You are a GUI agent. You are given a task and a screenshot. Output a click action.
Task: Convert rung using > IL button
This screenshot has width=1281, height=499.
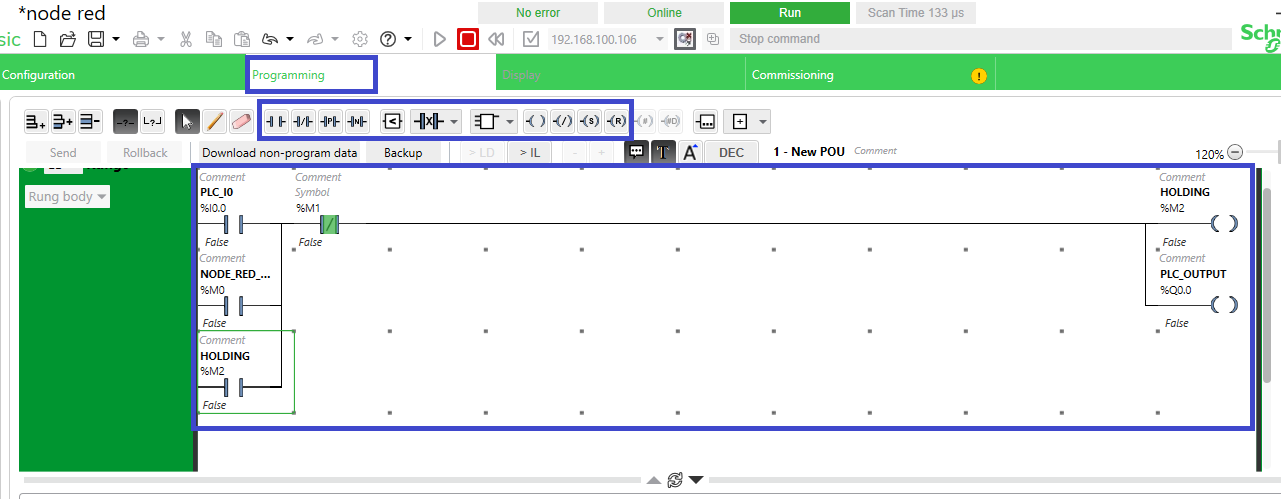(529, 153)
